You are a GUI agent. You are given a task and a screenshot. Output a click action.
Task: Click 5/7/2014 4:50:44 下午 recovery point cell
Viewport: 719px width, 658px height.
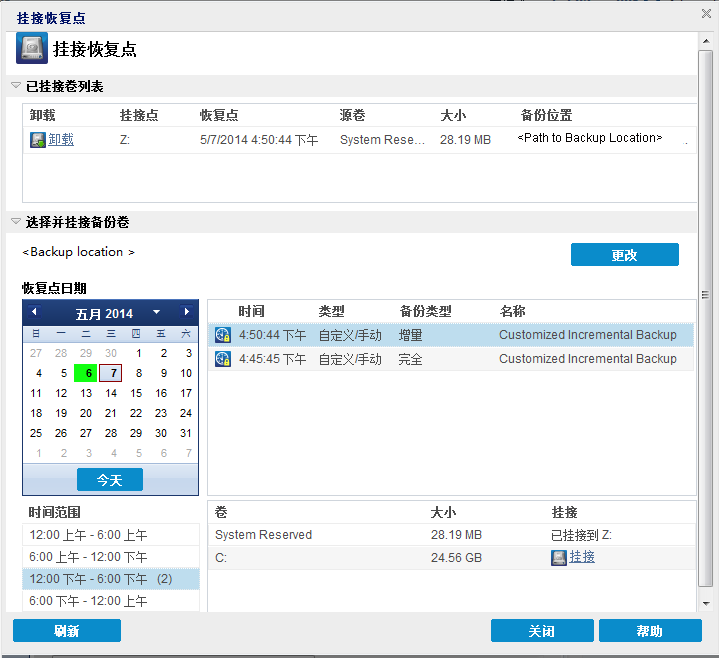[259, 140]
